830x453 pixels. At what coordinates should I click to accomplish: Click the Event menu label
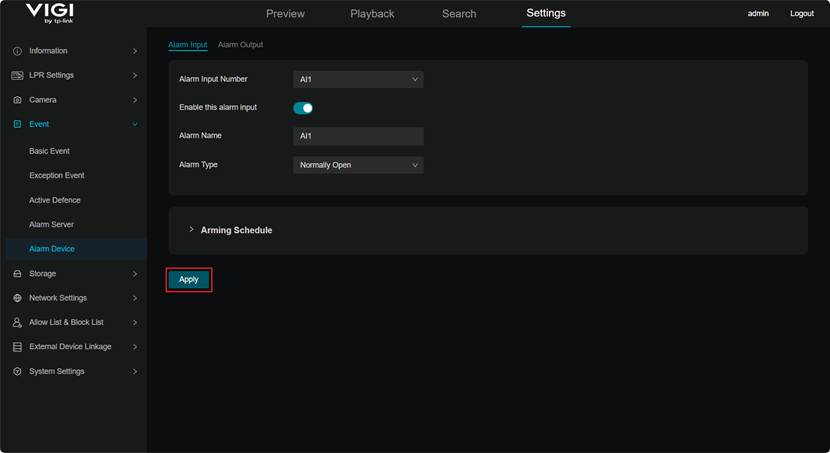coord(39,124)
